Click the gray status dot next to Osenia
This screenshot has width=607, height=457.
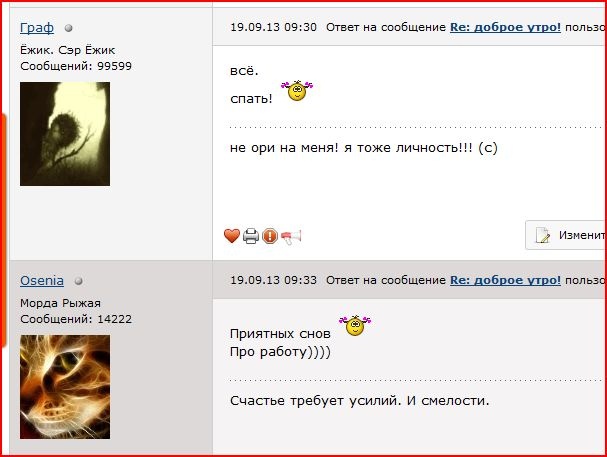[x=79, y=281]
